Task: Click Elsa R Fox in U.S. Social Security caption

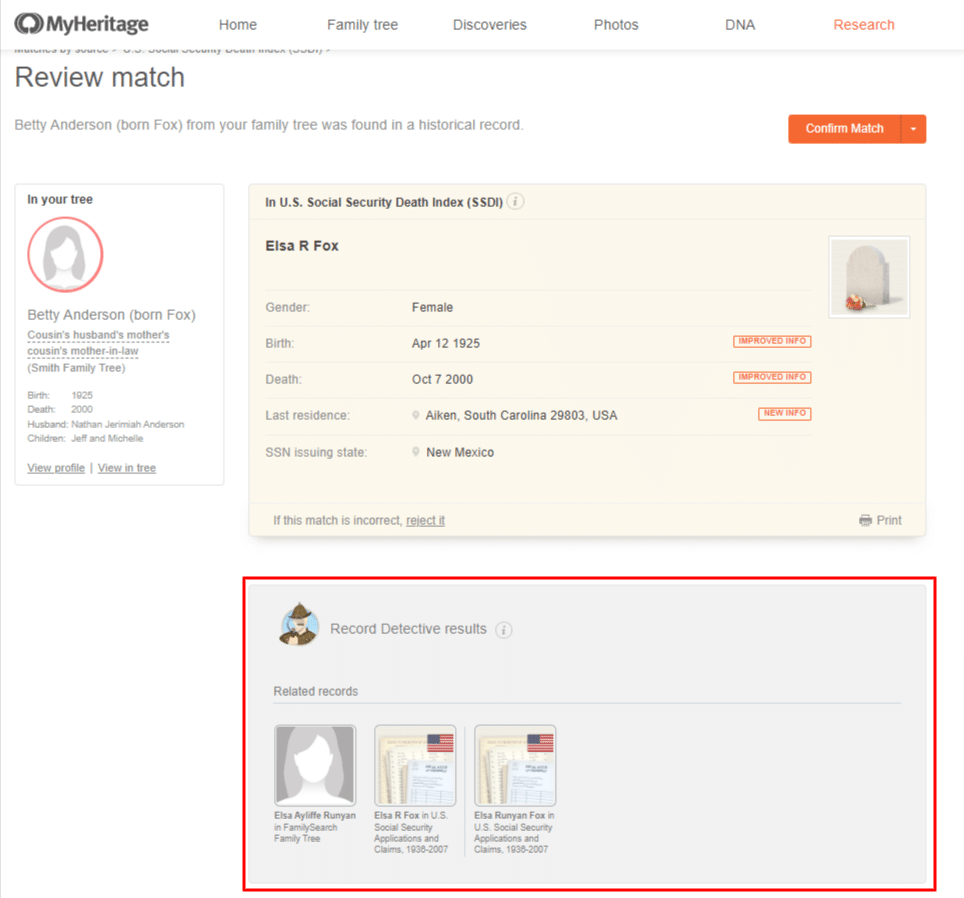Action: pos(411,832)
